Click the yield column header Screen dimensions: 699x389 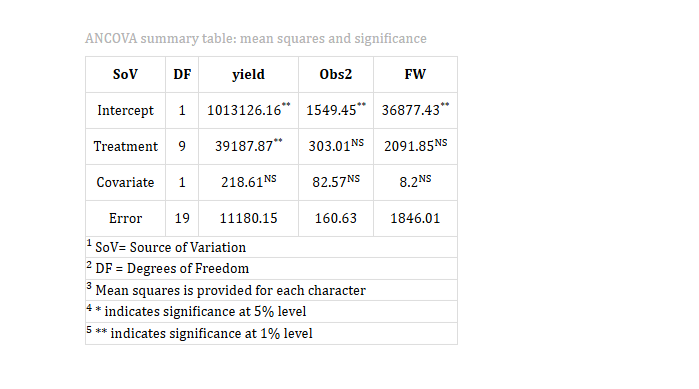pyautogui.click(x=248, y=74)
